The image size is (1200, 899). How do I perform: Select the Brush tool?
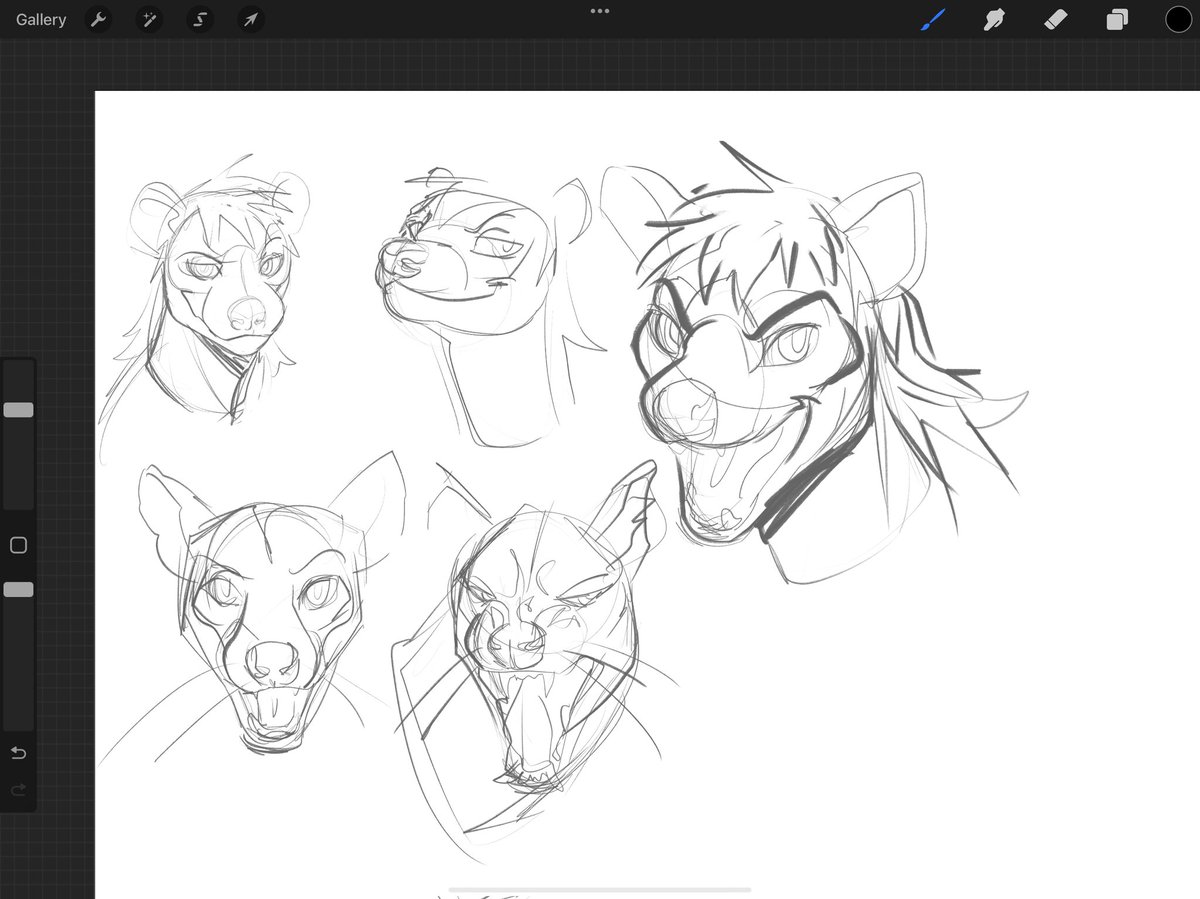(x=932, y=19)
